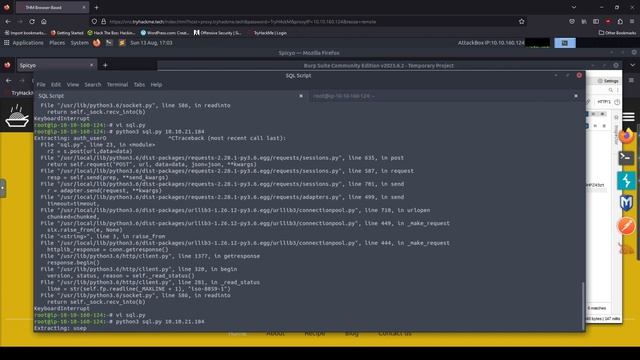Open Terminal from the right dock
This screenshot has height=360, width=640.
pos(626,158)
